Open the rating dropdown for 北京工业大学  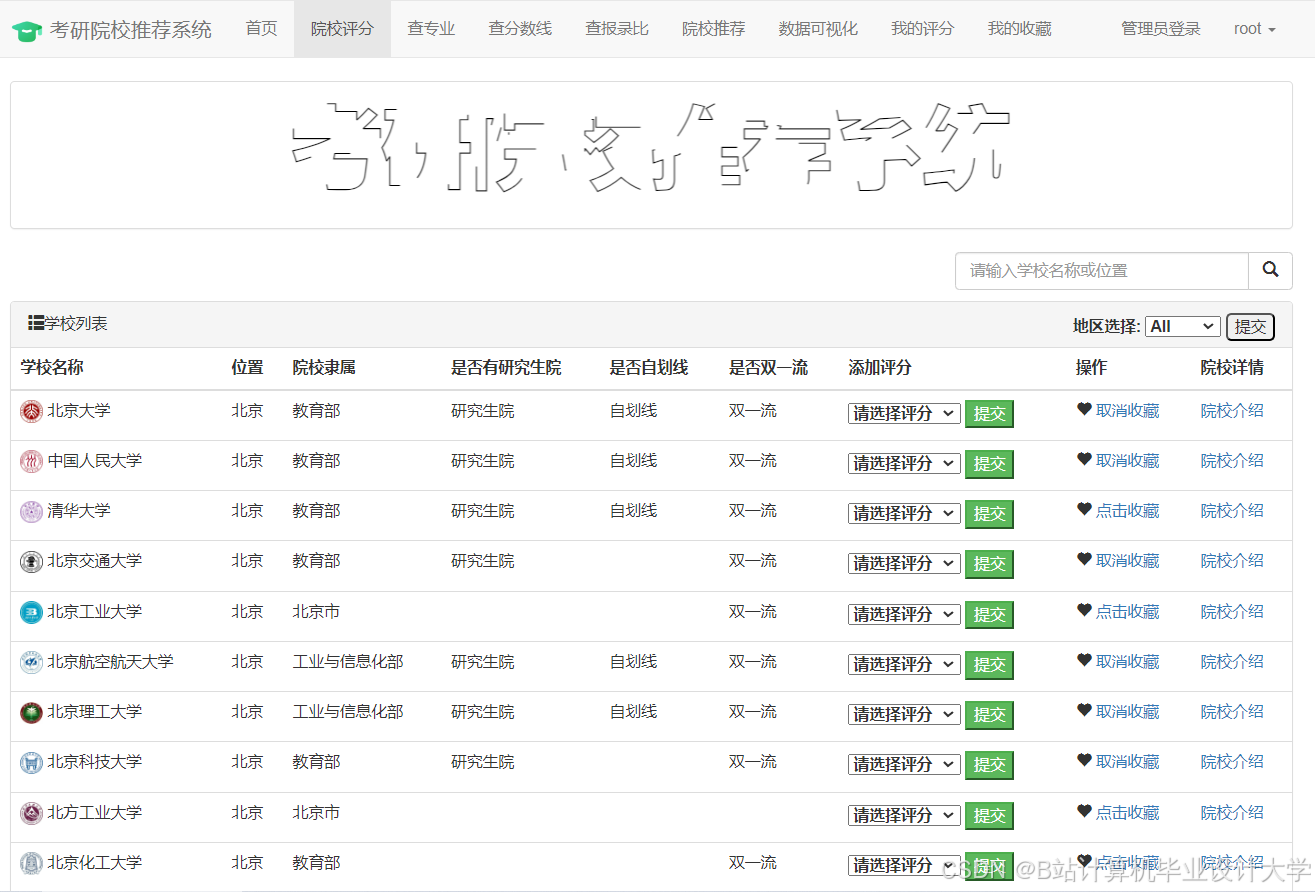904,614
